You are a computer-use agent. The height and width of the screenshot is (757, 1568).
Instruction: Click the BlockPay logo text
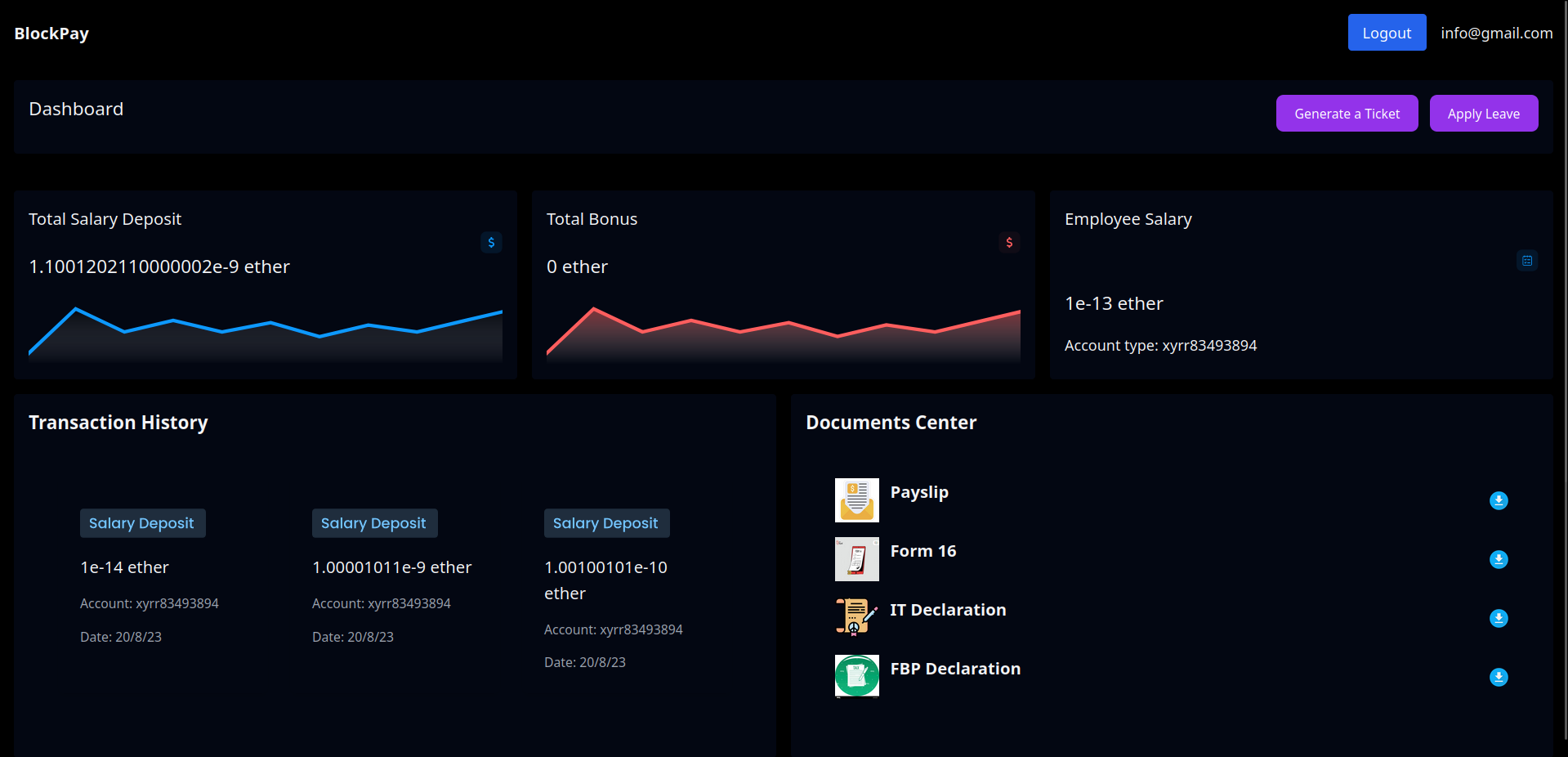click(51, 34)
